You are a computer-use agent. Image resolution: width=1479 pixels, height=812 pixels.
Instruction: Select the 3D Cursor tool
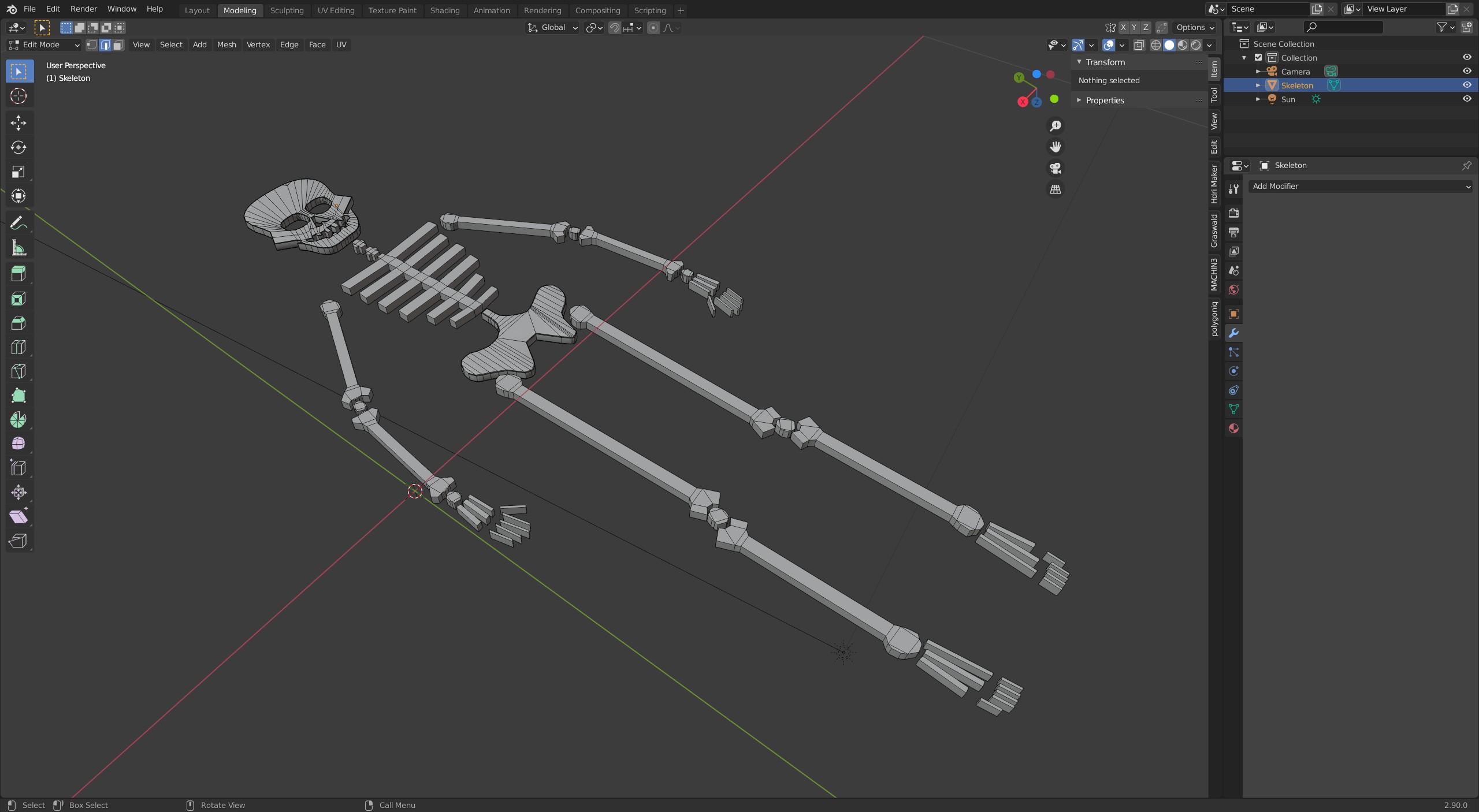(18, 96)
